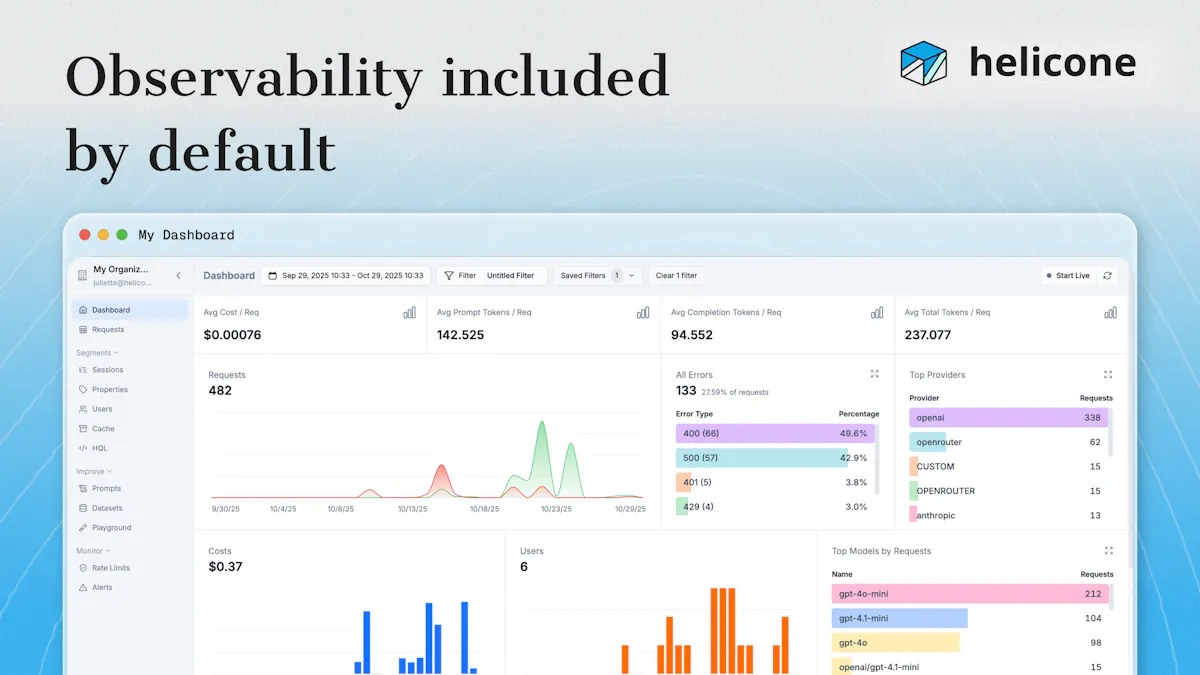Click the green window maximize dot
The width and height of the screenshot is (1200, 675).
122,235
